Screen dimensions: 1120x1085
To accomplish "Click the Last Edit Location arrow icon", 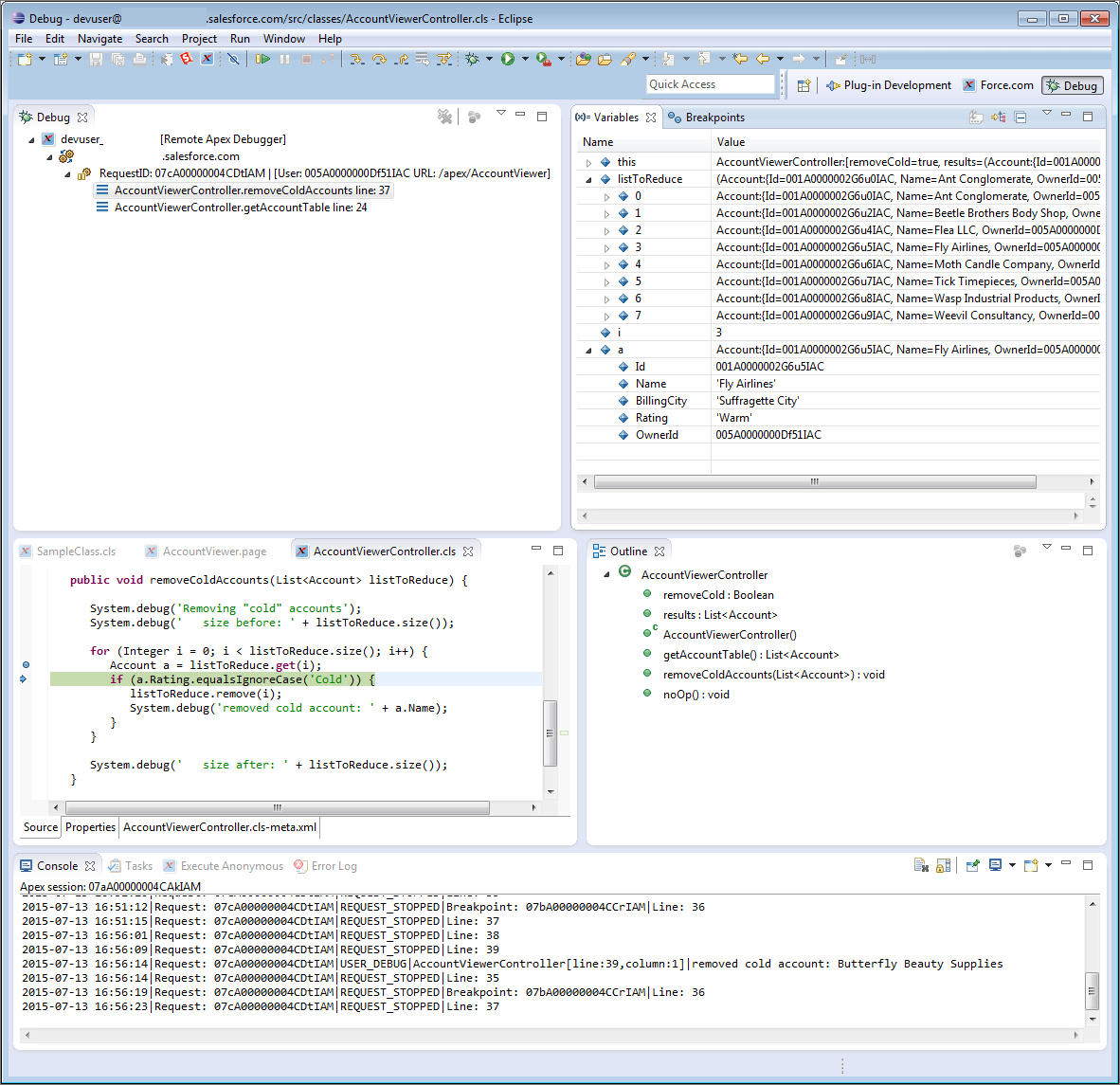I will point(740,60).
